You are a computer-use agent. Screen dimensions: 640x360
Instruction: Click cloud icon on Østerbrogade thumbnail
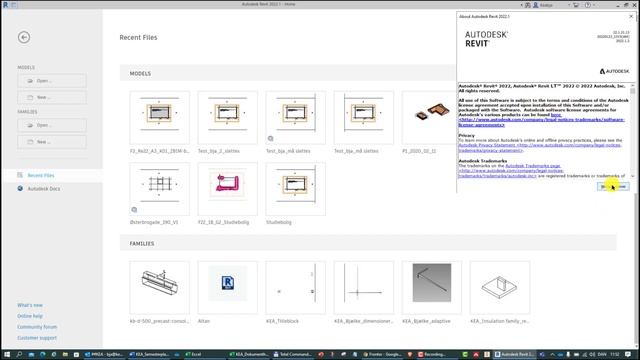coord(134,210)
